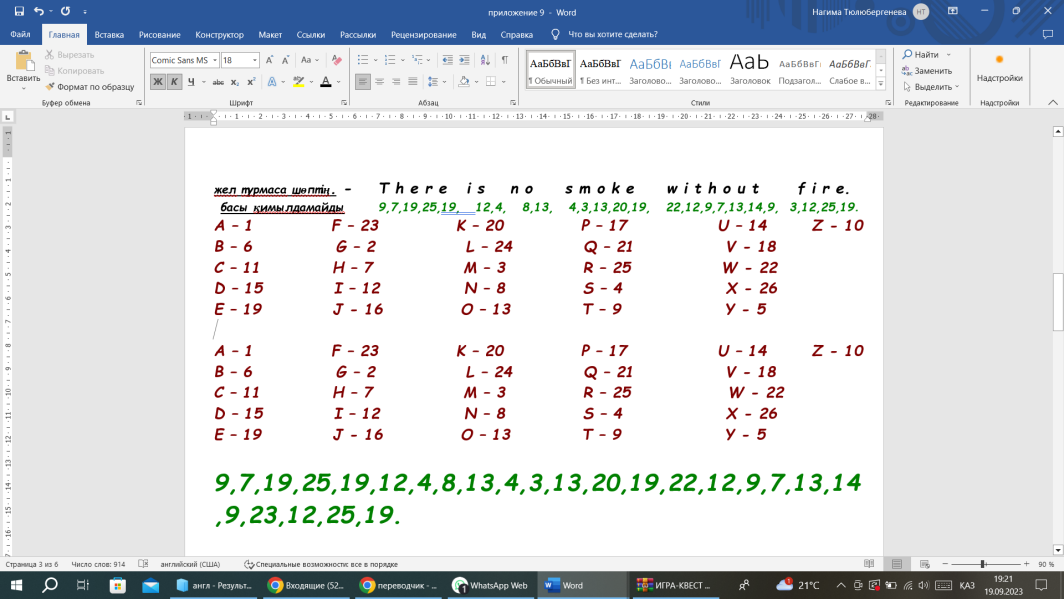Open Выделить selection dropdown
1064x599 pixels.
(930, 87)
